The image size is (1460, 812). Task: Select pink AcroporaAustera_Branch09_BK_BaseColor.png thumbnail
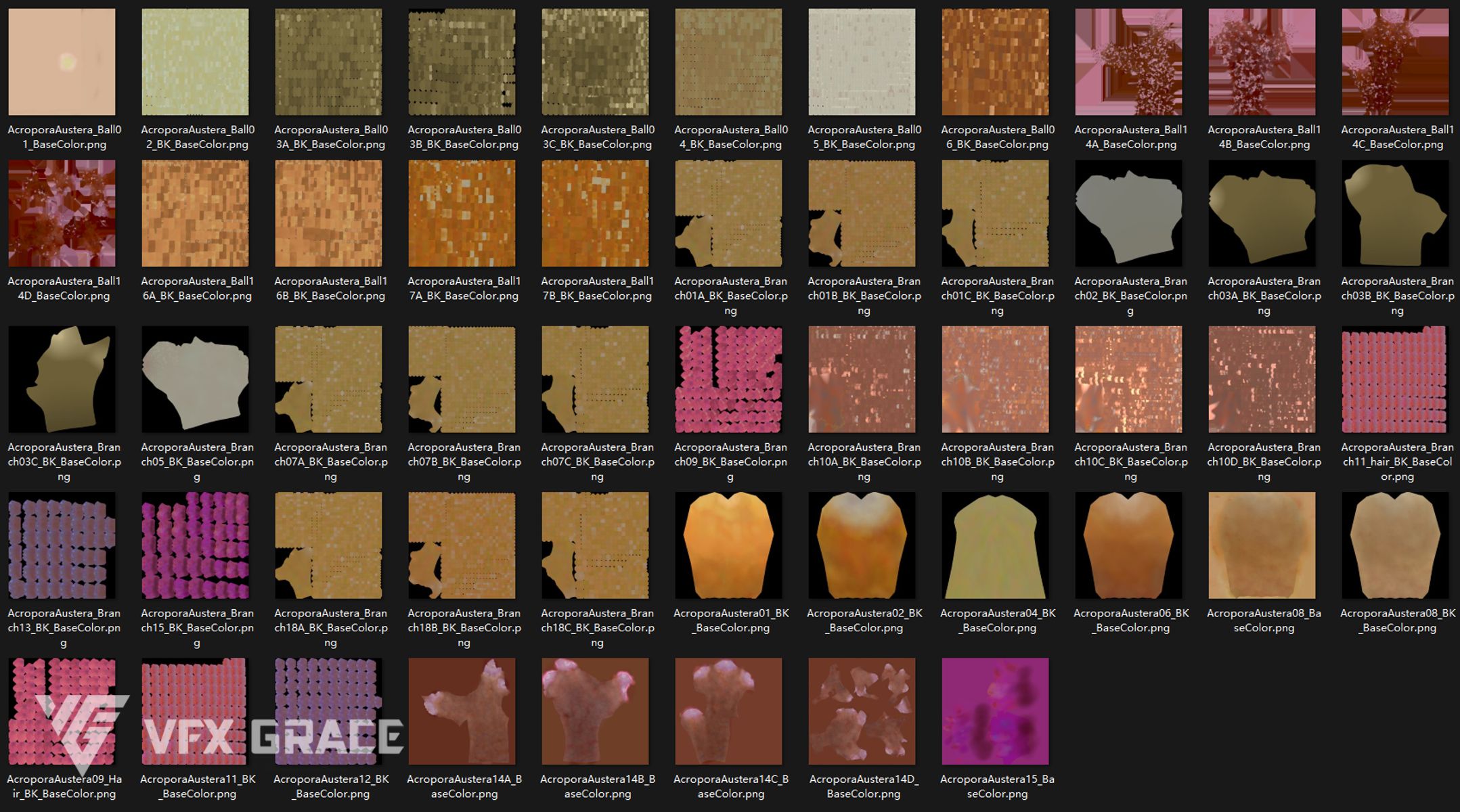click(728, 379)
